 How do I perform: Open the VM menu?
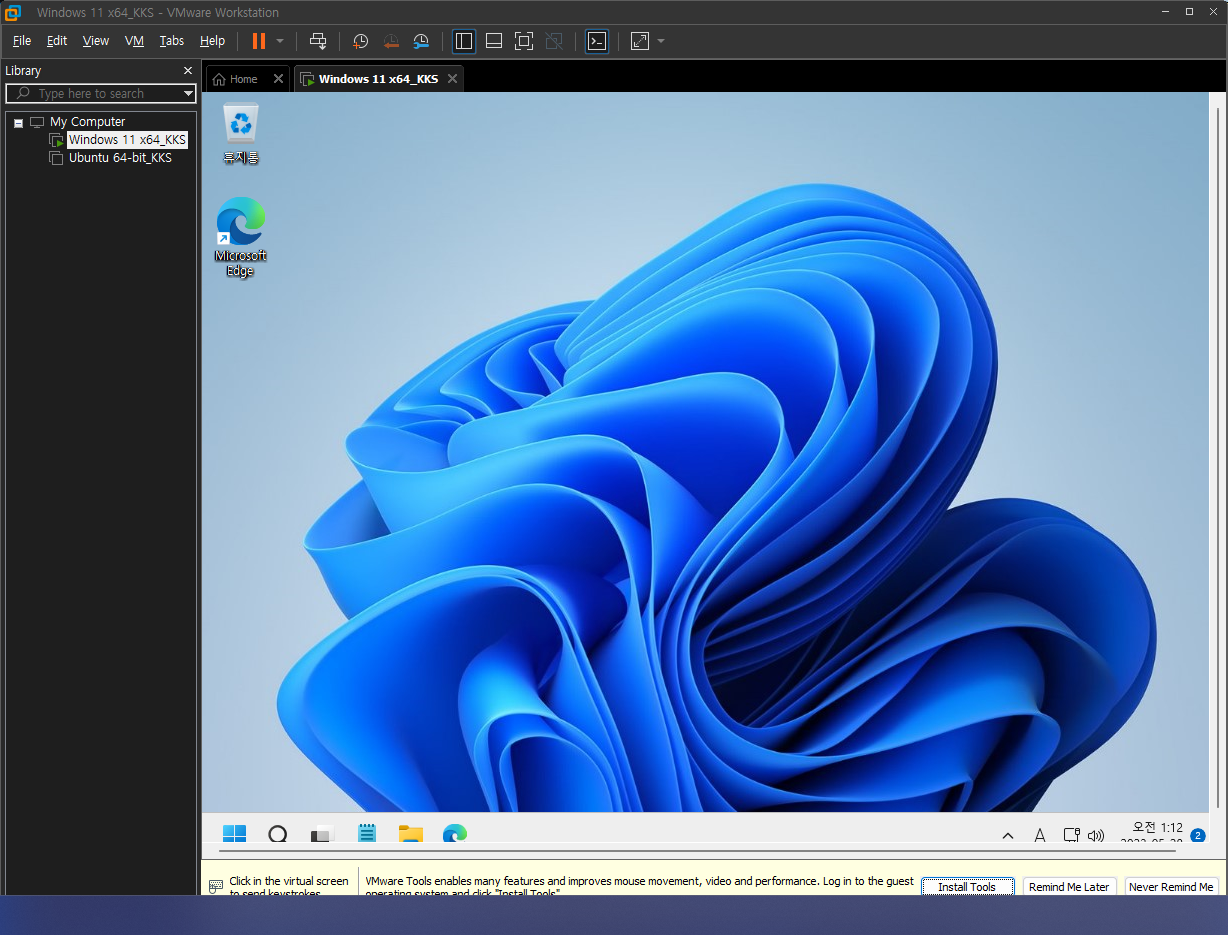pos(134,41)
